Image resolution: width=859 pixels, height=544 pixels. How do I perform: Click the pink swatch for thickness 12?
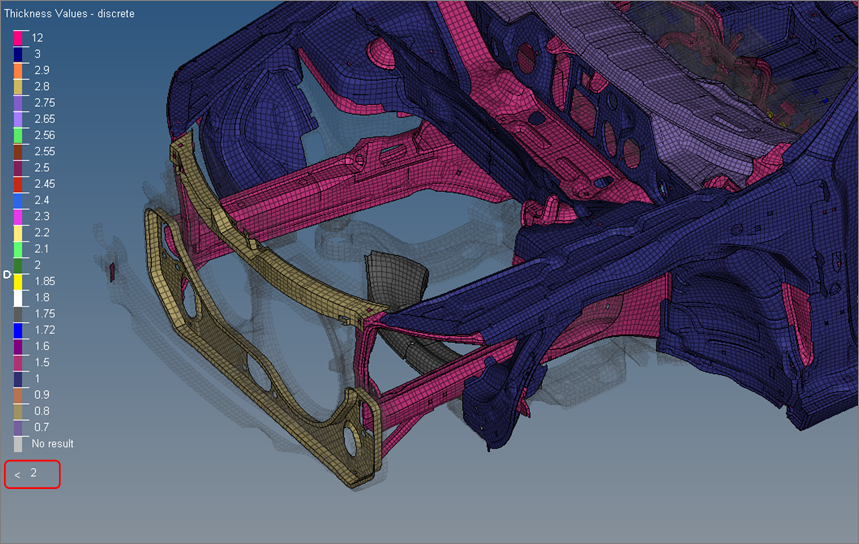(18, 38)
